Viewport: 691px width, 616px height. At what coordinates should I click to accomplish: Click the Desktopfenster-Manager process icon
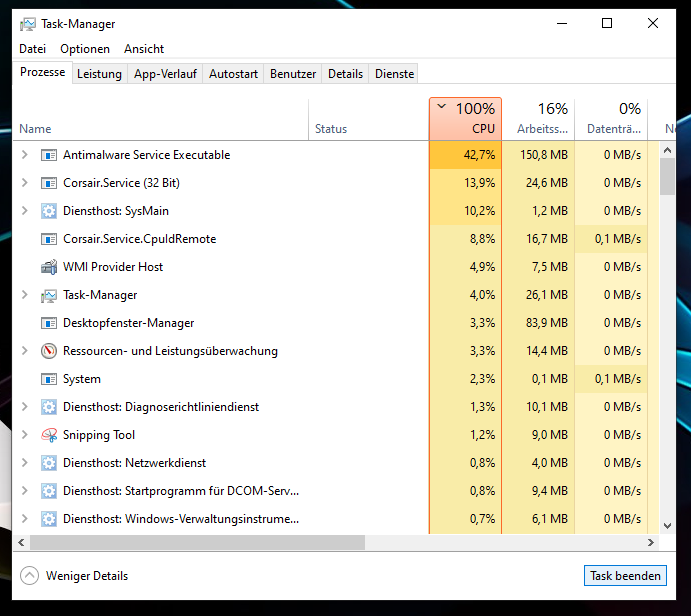click(48, 323)
